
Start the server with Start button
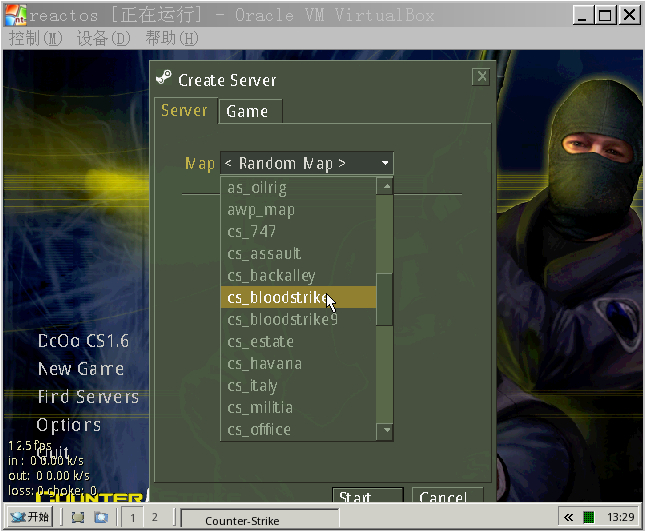pos(368,495)
